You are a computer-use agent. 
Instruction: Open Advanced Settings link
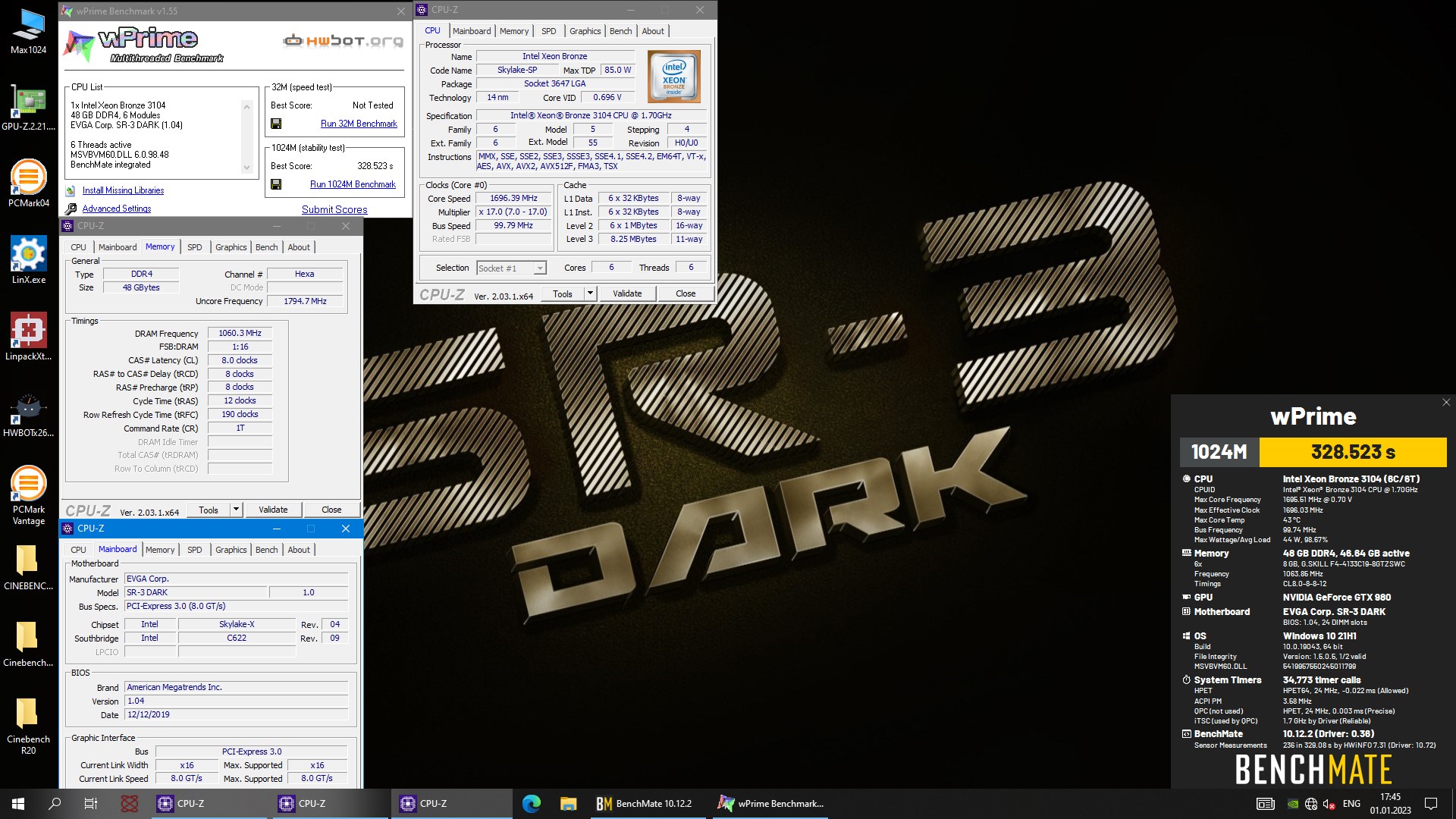[x=117, y=209]
